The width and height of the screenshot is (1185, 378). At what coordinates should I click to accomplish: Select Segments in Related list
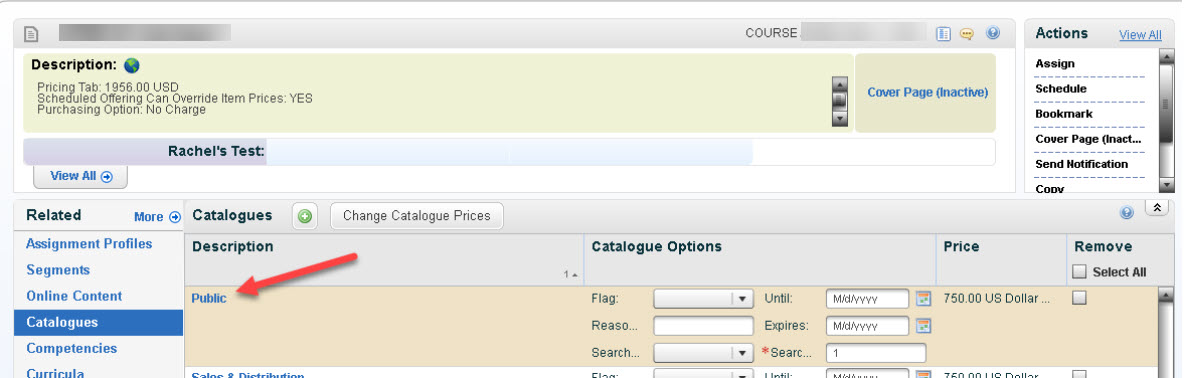coord(58,270)
